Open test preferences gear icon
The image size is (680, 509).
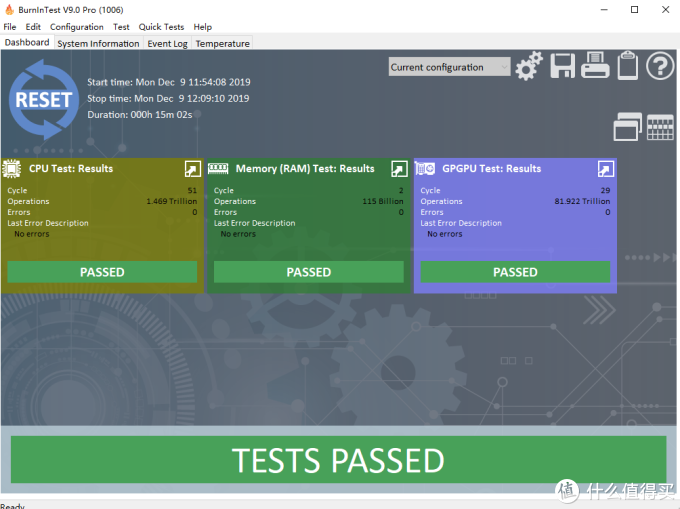pyautogui.click(x=529, y=66)
